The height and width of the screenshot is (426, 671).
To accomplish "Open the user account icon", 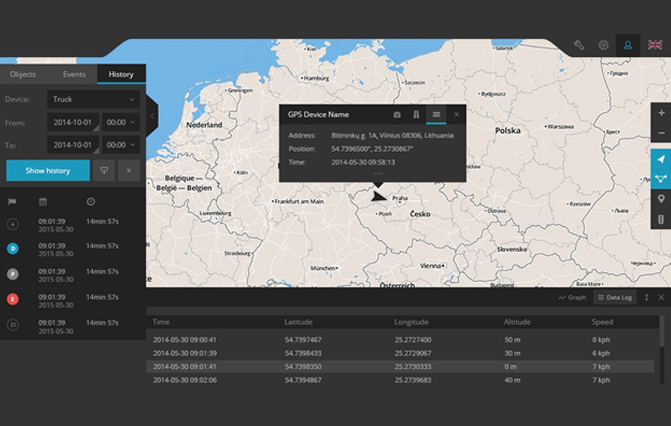I will pyautogui.click(x=629, y=45).
